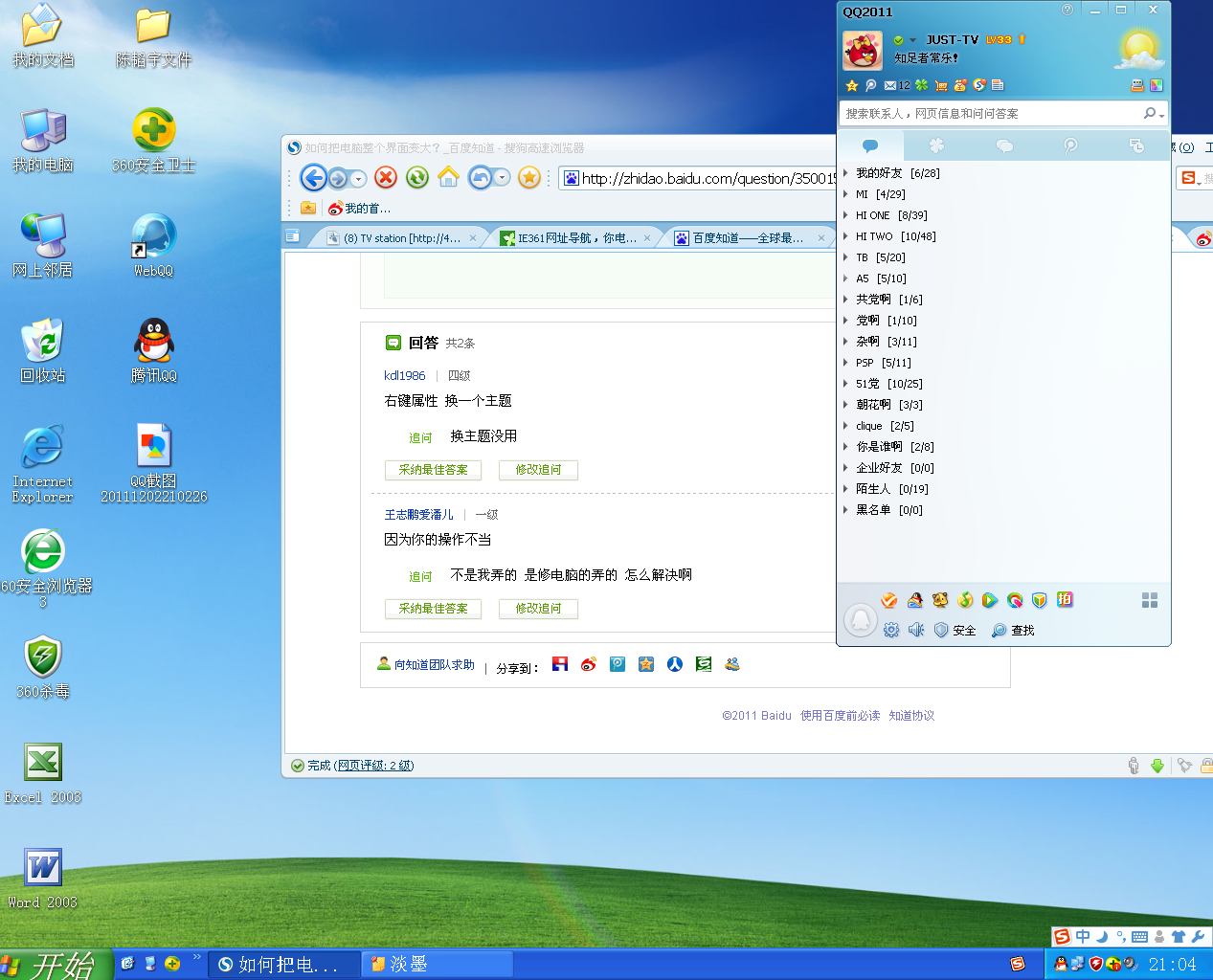
Task: Open Paipai shopping app in QQ
Action: click(1065, 599)
